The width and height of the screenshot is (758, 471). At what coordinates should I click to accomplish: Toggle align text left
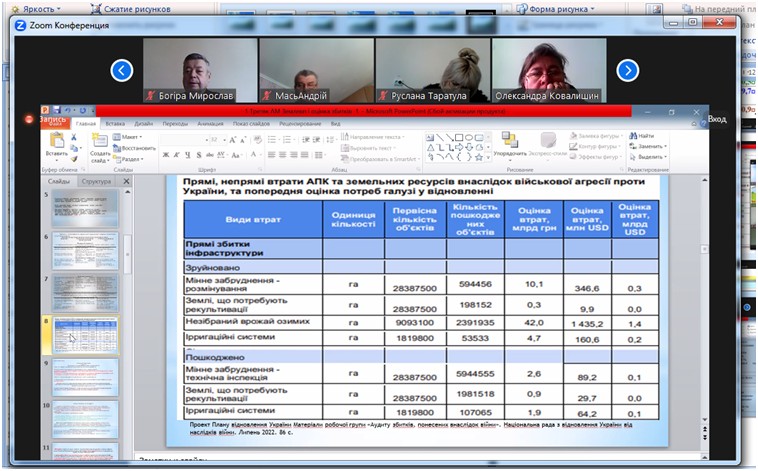coord(272,155)
